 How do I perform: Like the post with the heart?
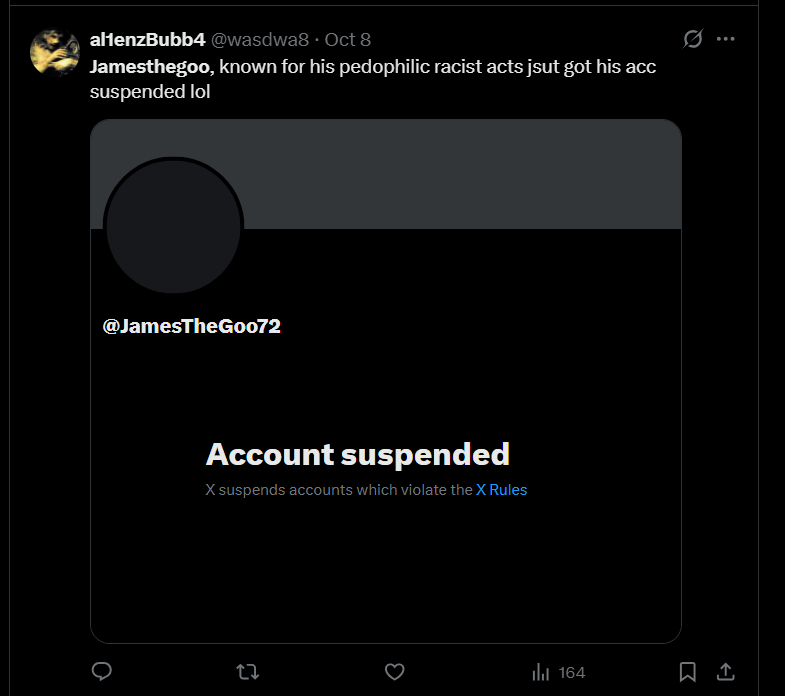[395, 672]
